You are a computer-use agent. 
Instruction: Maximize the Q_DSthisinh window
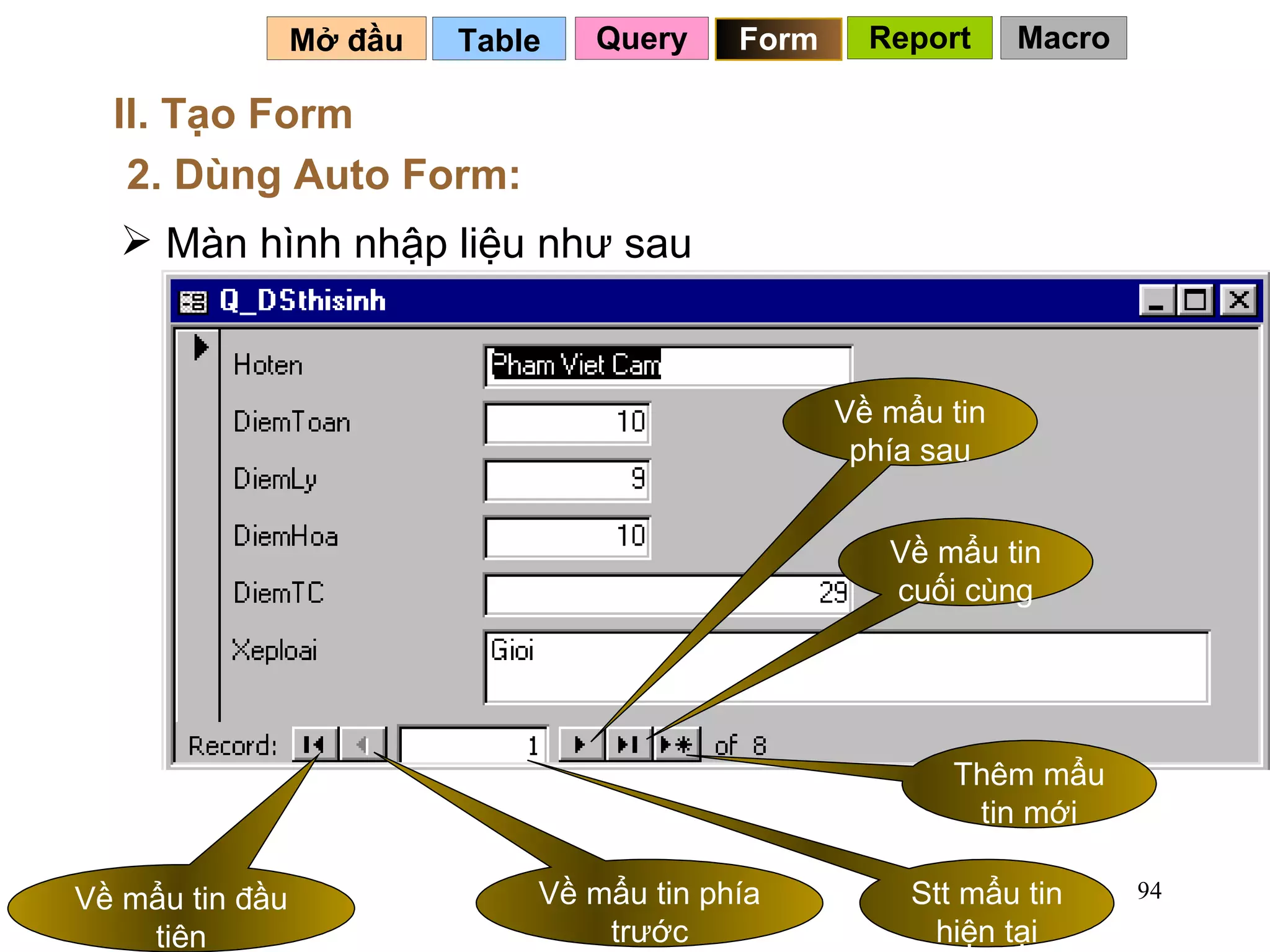pyautogui.click(x=1194, y=301)
